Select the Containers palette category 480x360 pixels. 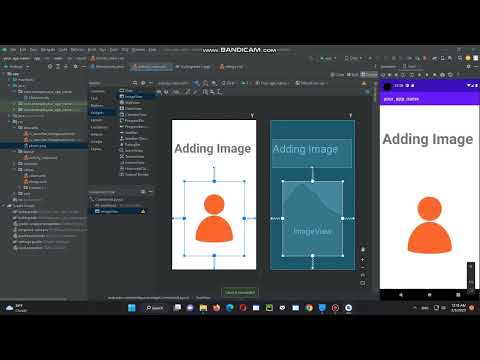pos(99,127)
